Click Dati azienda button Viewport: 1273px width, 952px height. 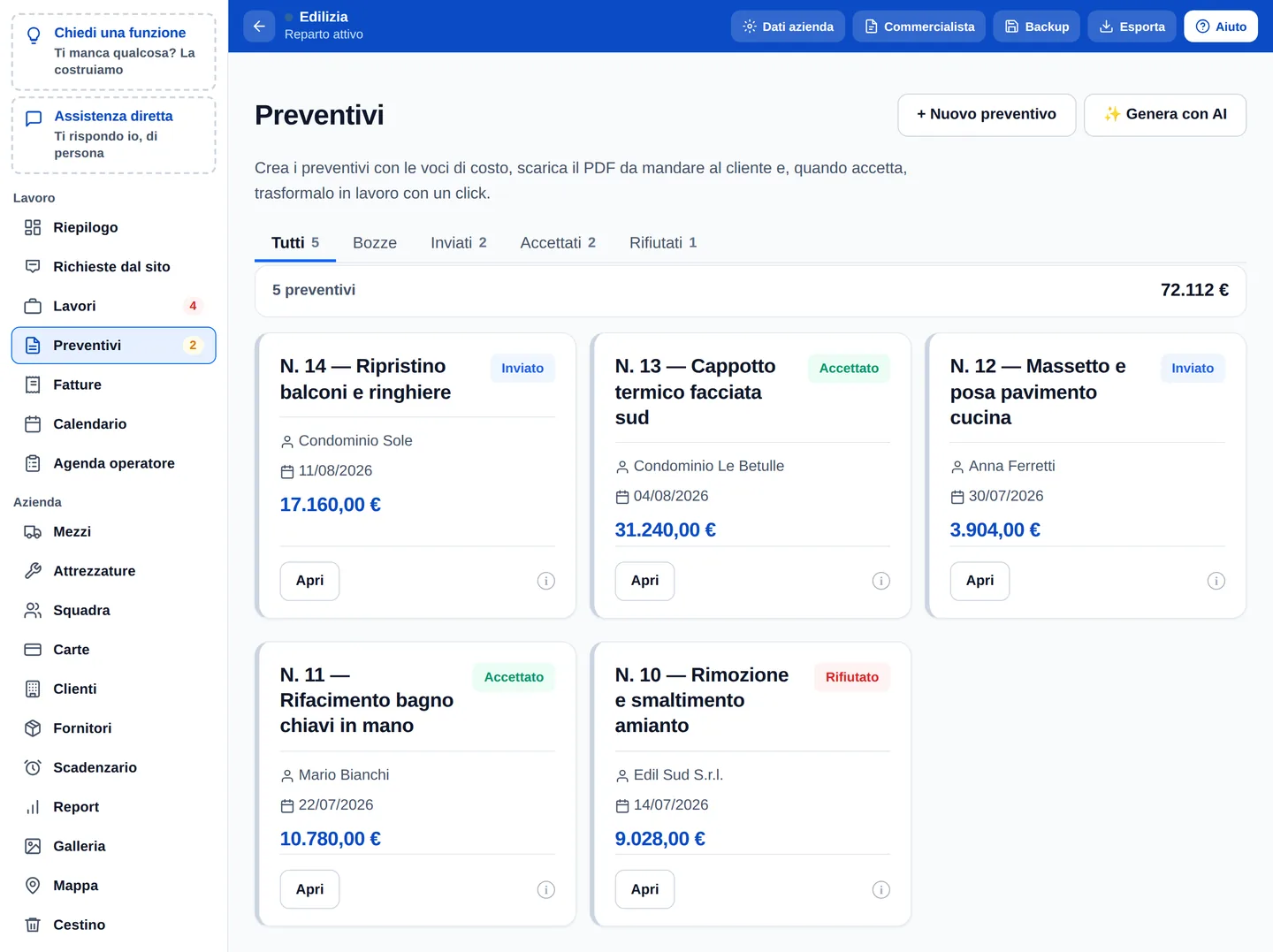click(788, 27)
